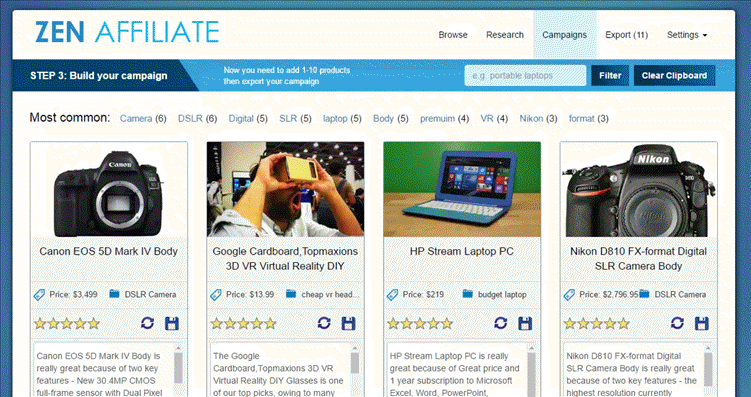Screen dimensions: 751x397
Task: Click the Filter button
Action: 610,76
